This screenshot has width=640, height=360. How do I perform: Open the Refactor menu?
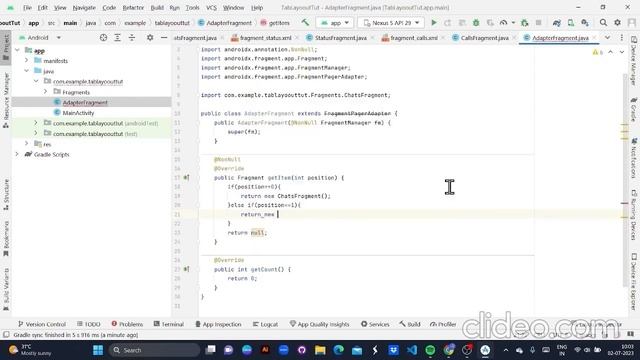click(133, 7)
